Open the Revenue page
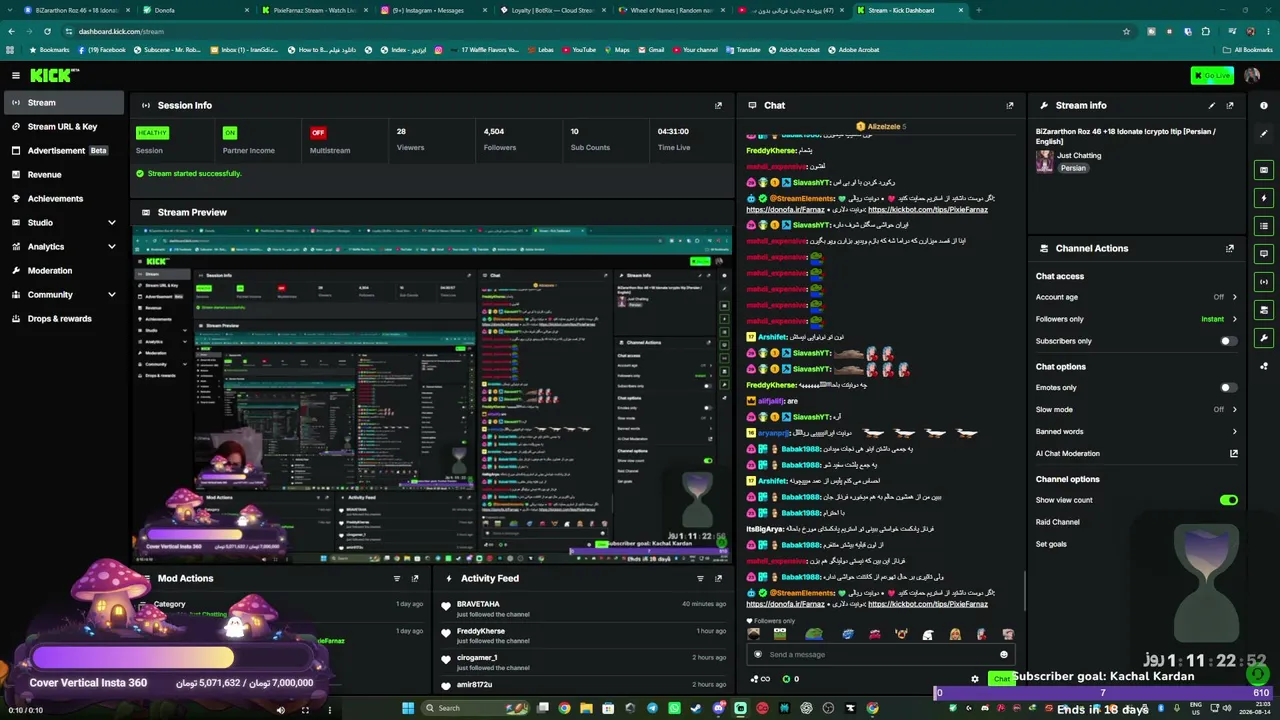 [64, 175]
